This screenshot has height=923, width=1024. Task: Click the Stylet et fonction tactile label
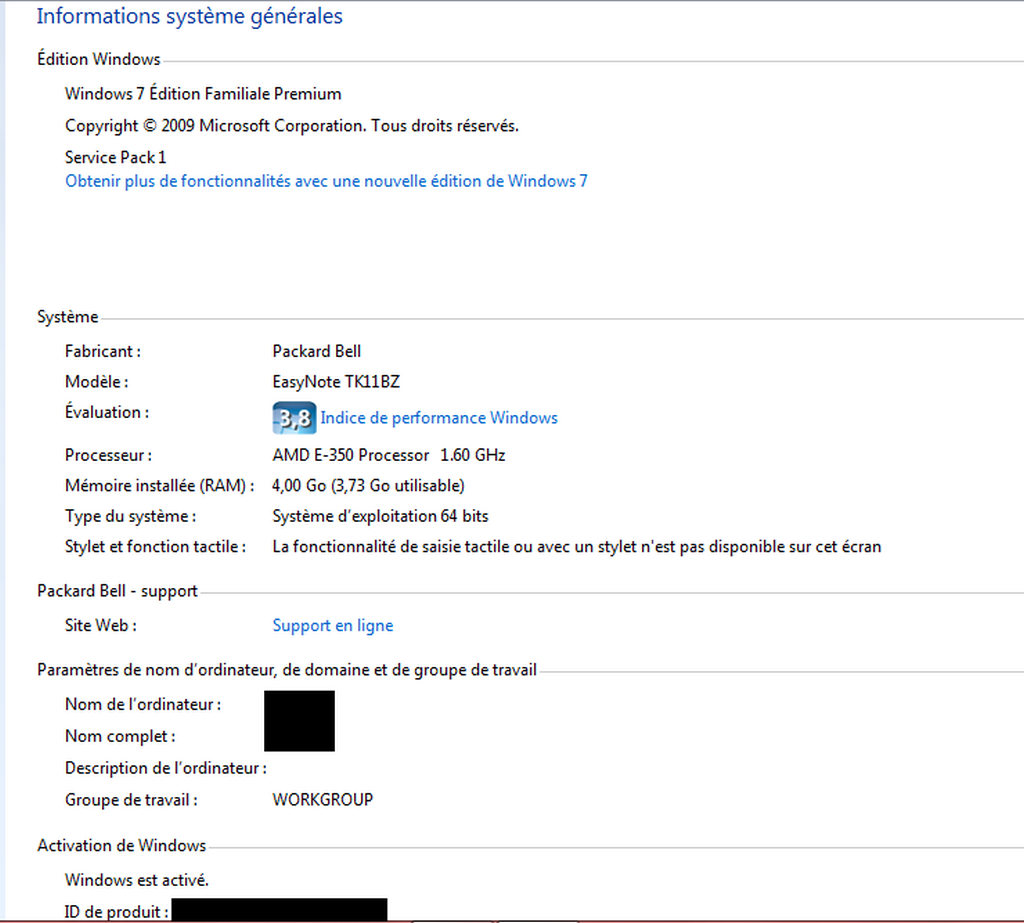tap(155, 547)
